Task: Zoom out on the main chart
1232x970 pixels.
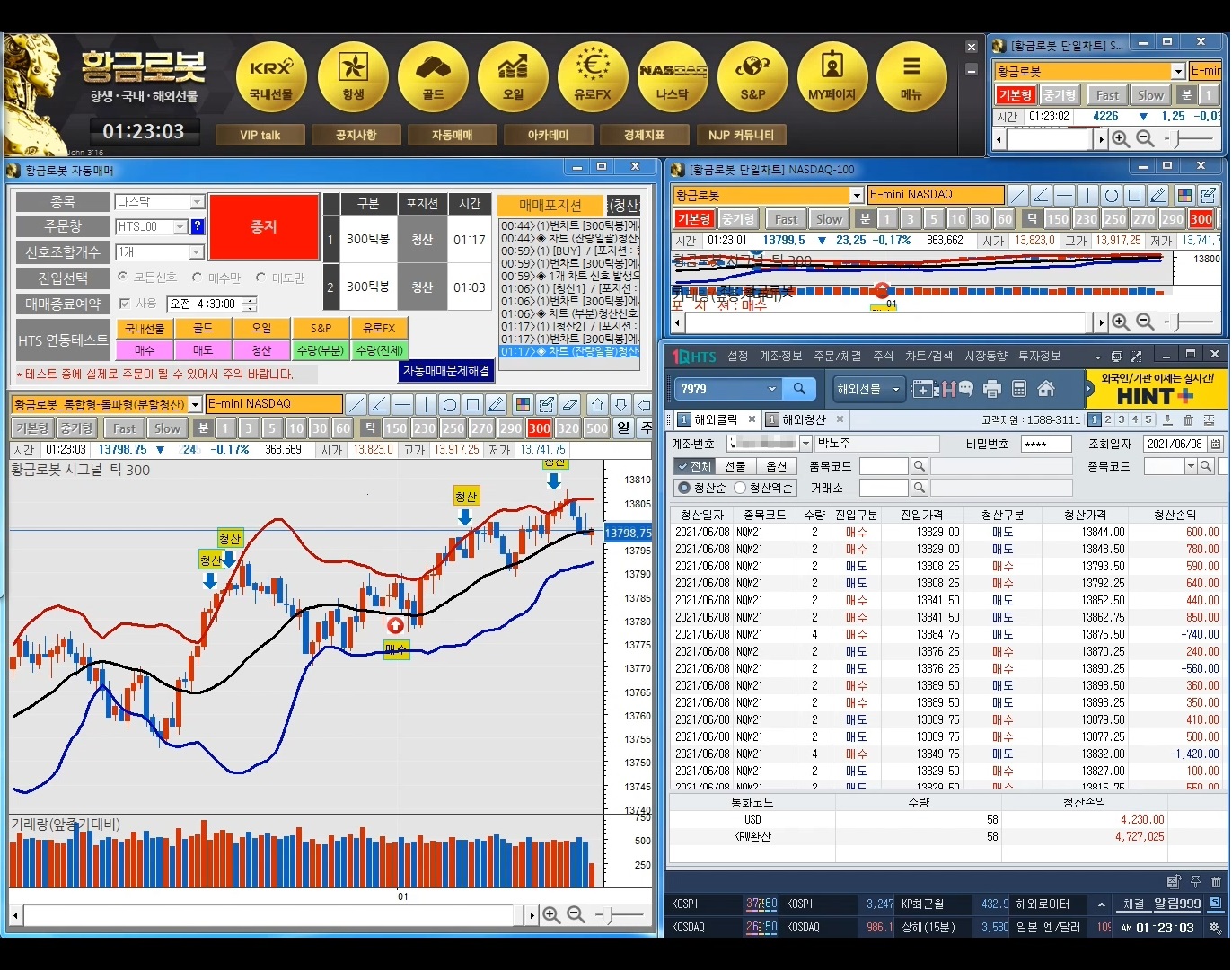Action: click(x=576, y=915)
